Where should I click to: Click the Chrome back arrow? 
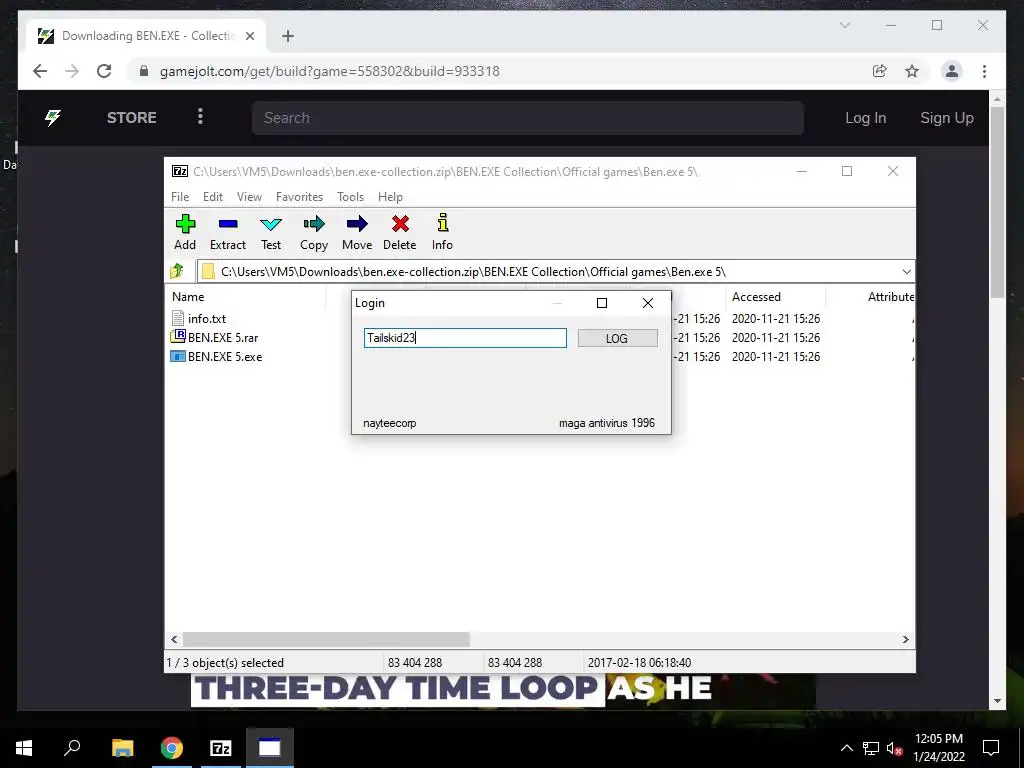pyautogui.click(x=40, y=71)
